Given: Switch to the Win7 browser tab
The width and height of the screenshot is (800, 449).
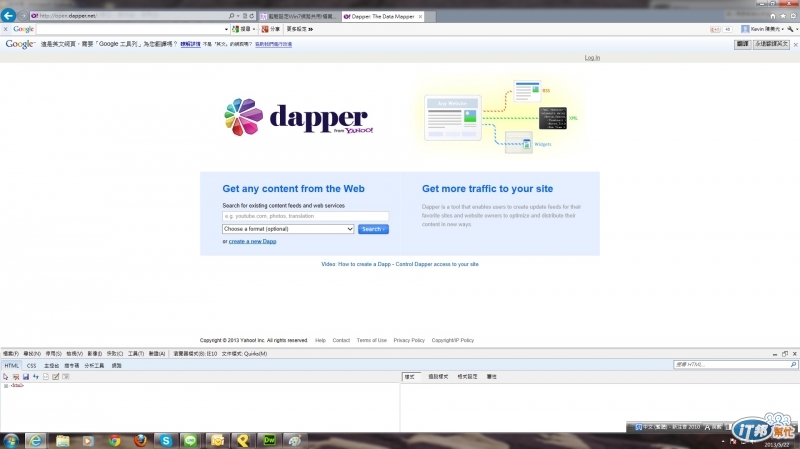Looking at the screenshot, I should pos(299,16).
